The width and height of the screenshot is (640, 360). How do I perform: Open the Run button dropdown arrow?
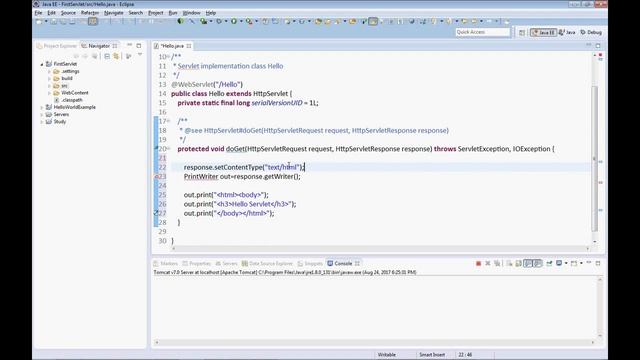[241, 21]
